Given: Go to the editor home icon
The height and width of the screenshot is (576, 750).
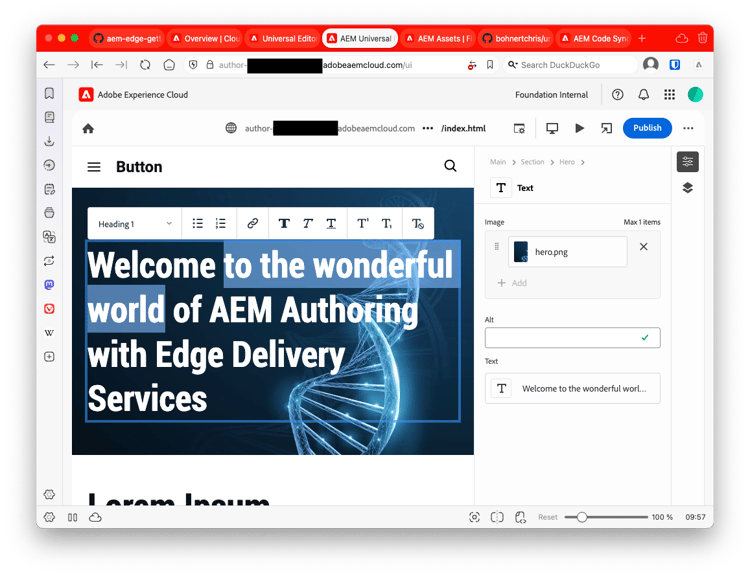Looking at the screenshot, I should [x=88, y=128].
